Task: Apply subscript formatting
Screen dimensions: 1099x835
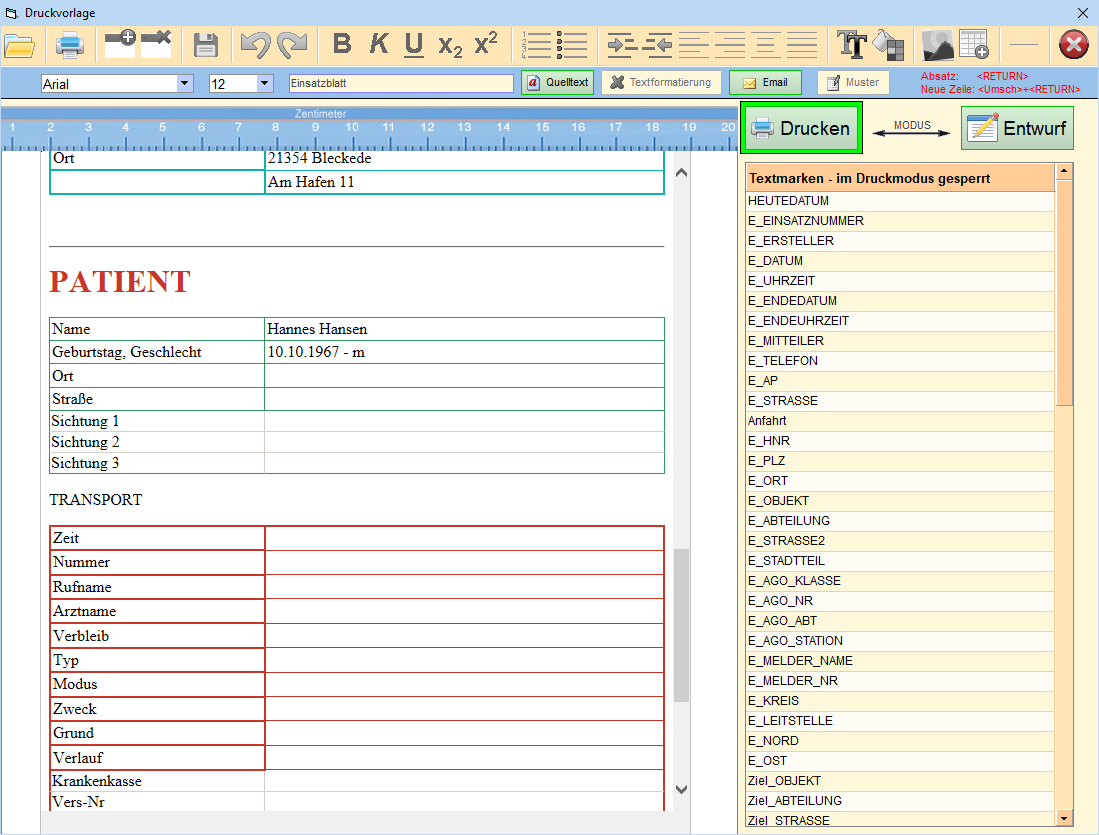Action: pyautogui.click(x=450, y=45)
